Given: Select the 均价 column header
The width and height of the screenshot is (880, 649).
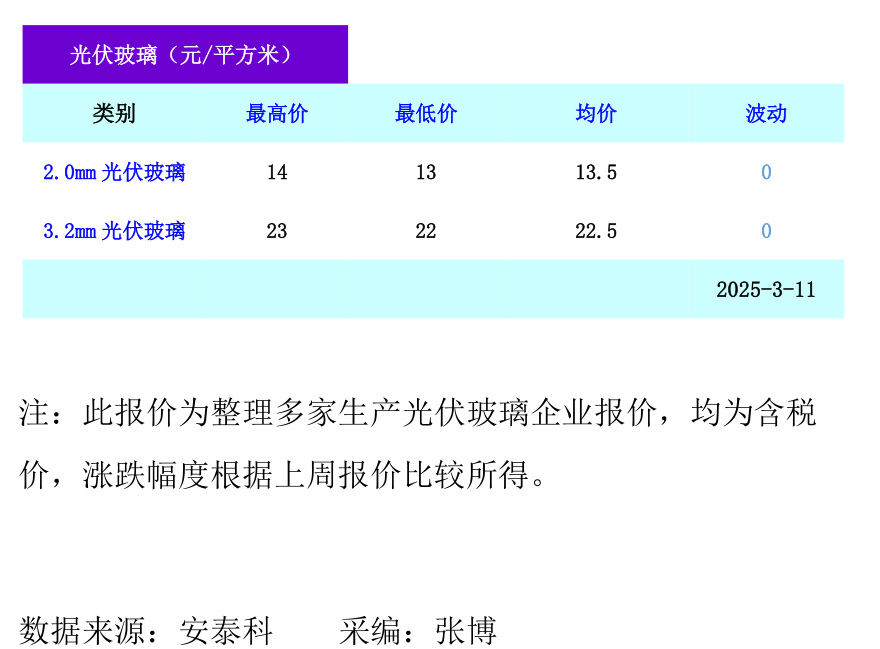Looking at the screenshot, I should coord(595,113).
